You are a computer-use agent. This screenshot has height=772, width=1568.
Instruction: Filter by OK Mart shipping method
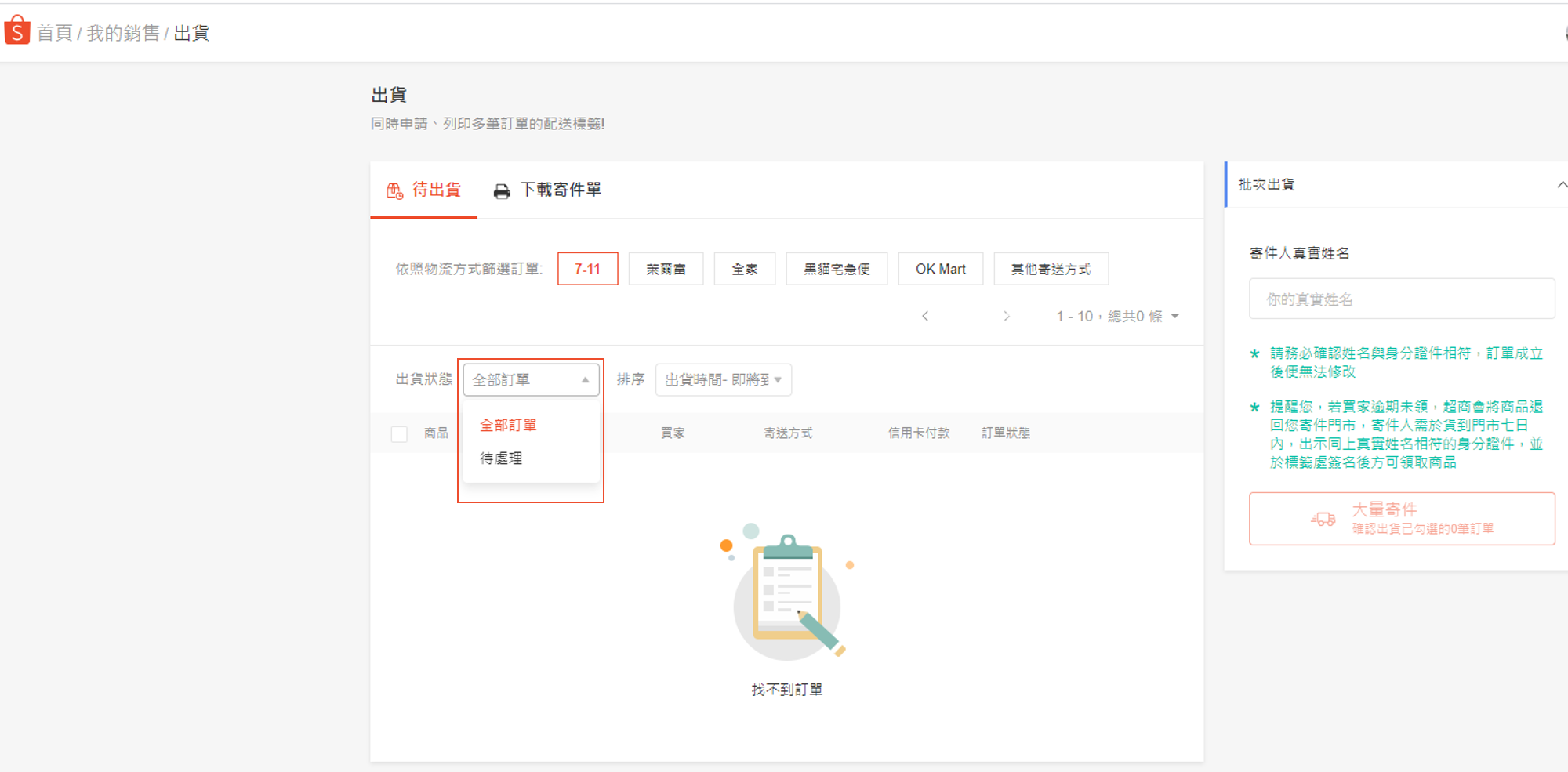click(x=940, y=269)
